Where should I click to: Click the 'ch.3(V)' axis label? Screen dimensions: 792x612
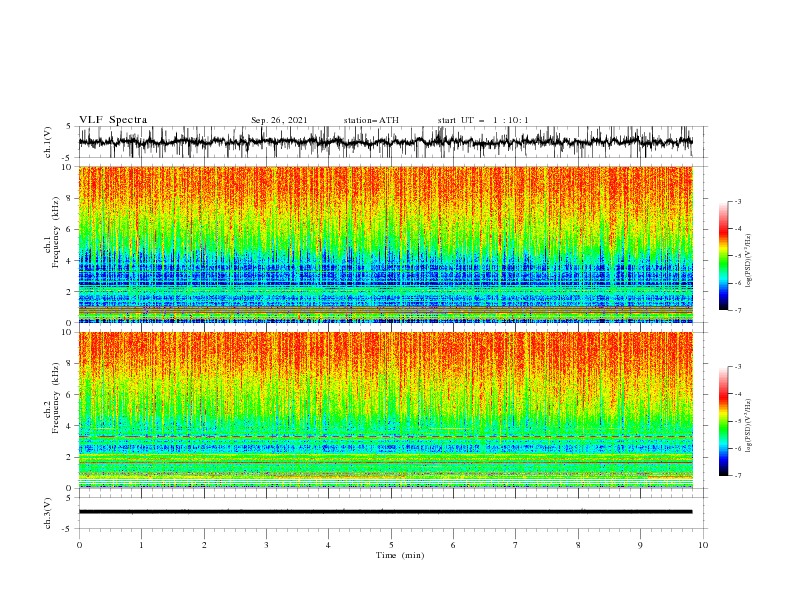[48, 513]
